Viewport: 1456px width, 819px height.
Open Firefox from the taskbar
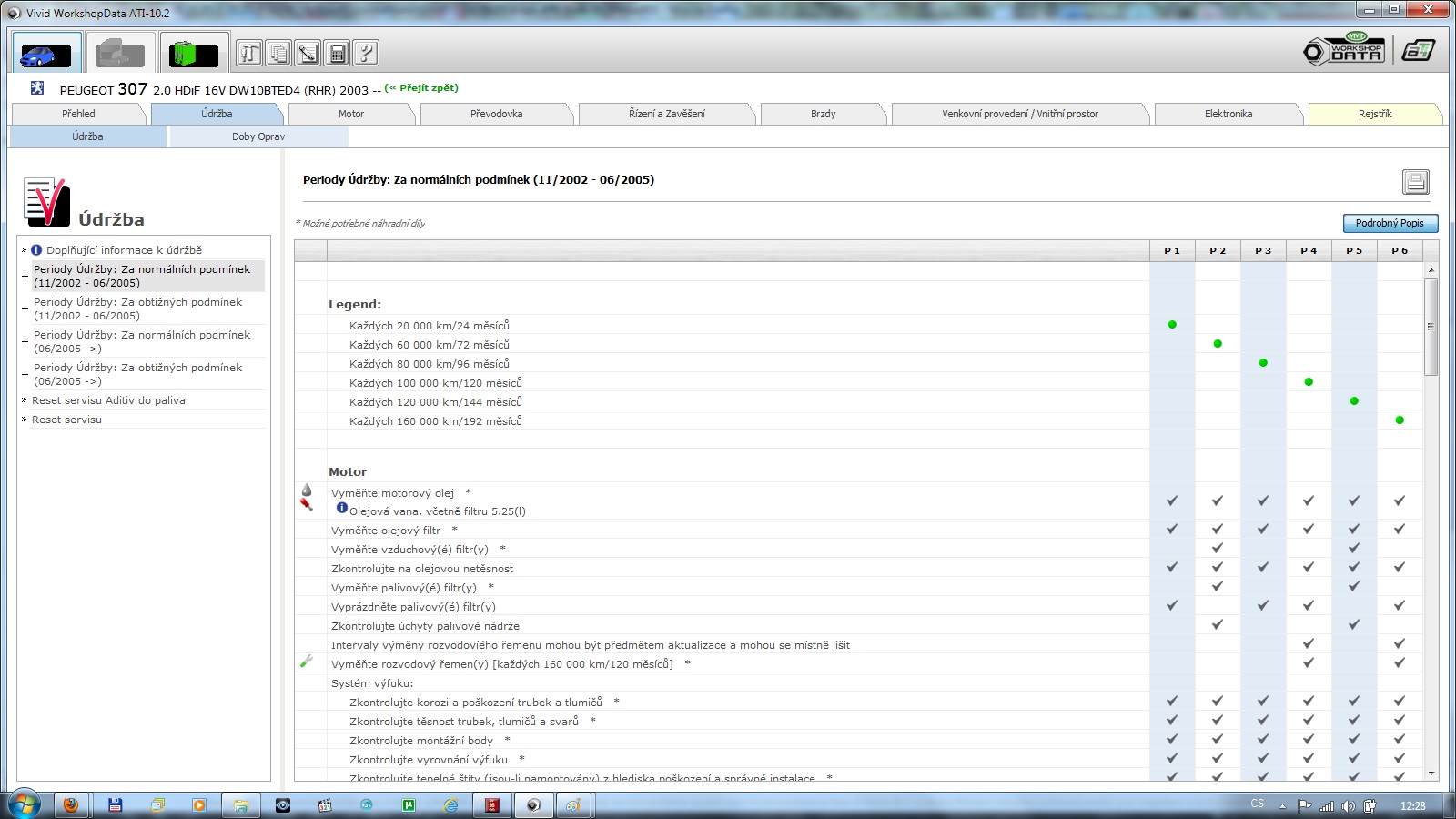(71, 805)
